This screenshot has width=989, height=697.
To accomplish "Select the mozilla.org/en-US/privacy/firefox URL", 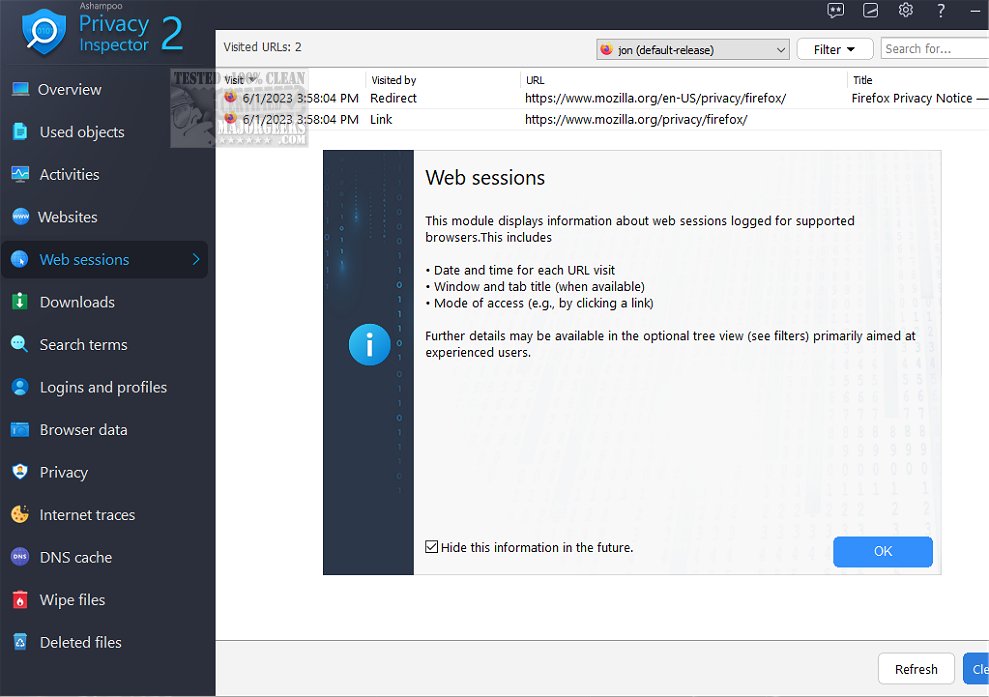I will pos(655,98).
